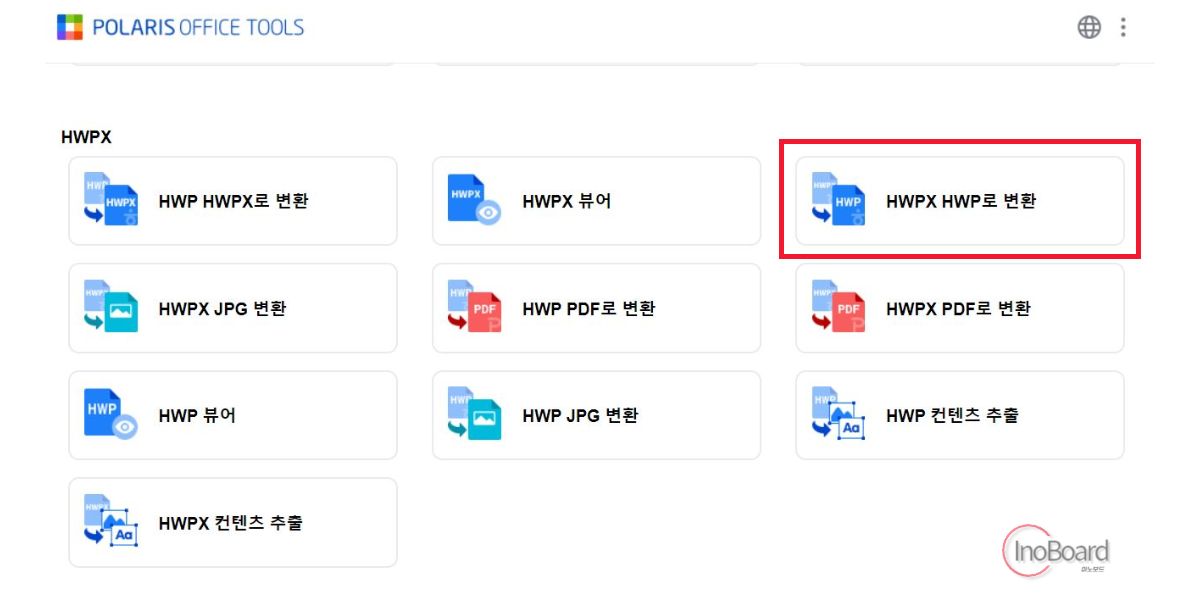The image size is (1200, 600).
Task: Click the HWP to HWPX conversion icon
Action: [x=111, y=200]
